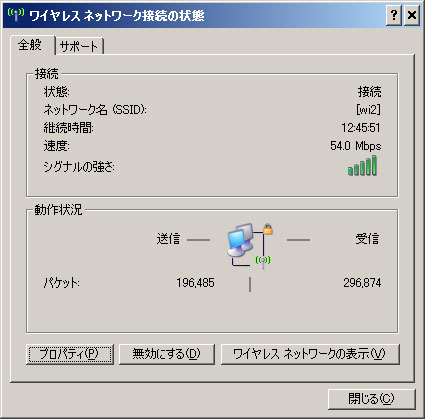The width and height of the screenshot is (425, 419).
Task: Click the wireless antenna icon in title bar
Action: (x=16, y=15)
